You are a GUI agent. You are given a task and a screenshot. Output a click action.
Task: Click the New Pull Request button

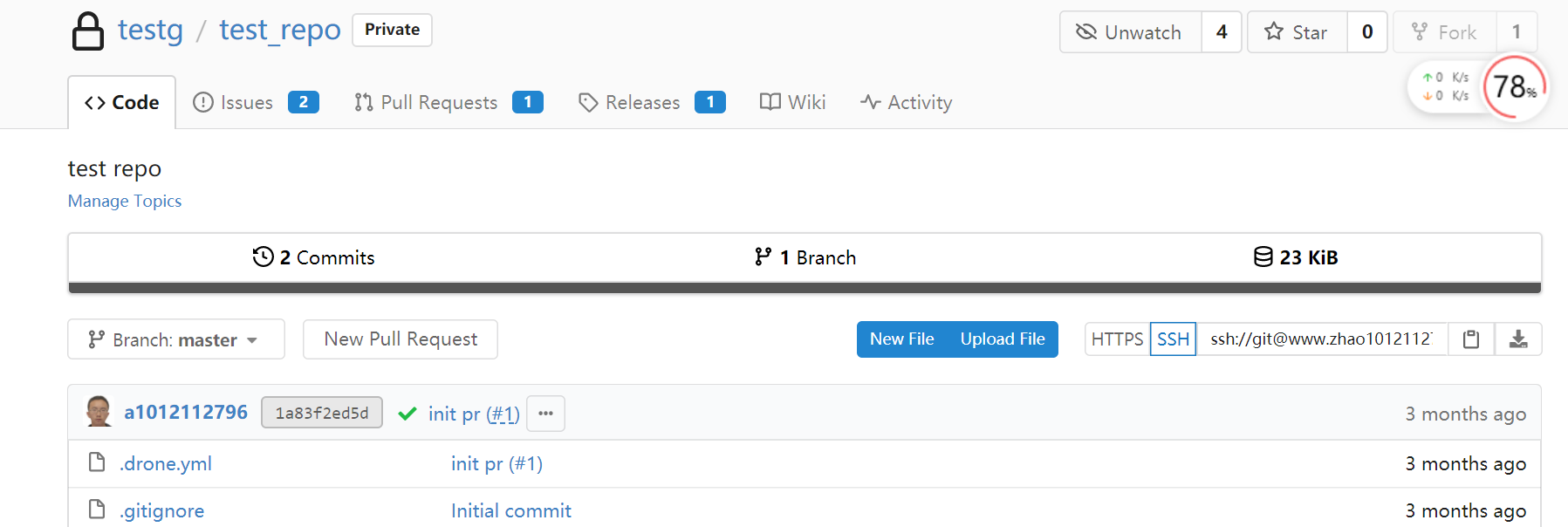click(x=401, y=339)
